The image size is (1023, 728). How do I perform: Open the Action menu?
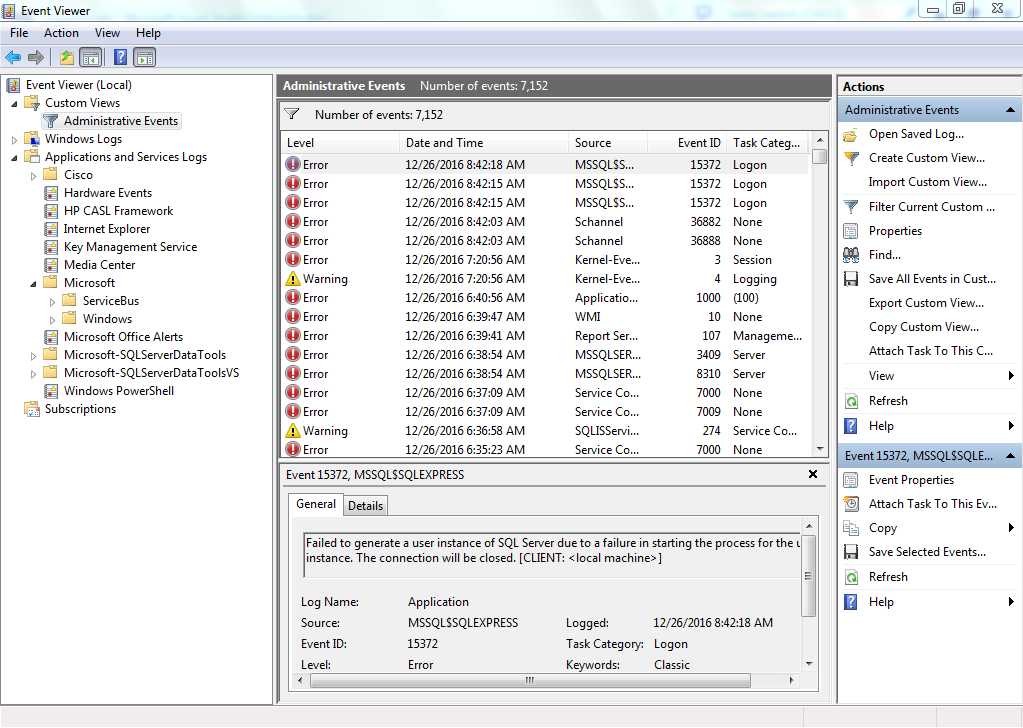pyautogui.click(x=61, y=33)
